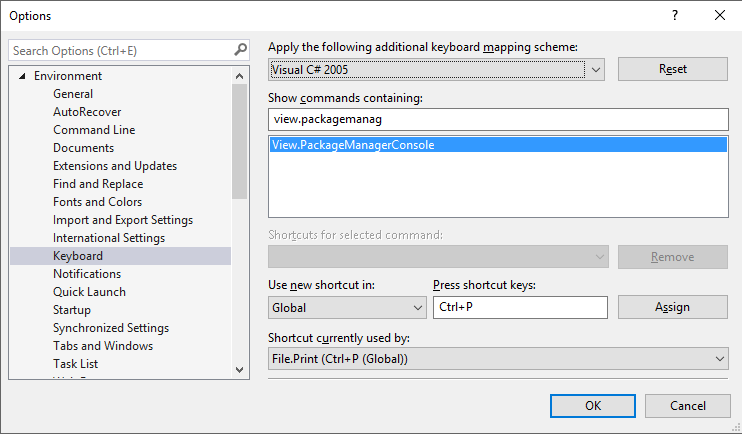Image resolution: width=742 pixels, height=434 pixels.
Task: Click the Press shortcut keys field
Action: (x=520, y=307)
